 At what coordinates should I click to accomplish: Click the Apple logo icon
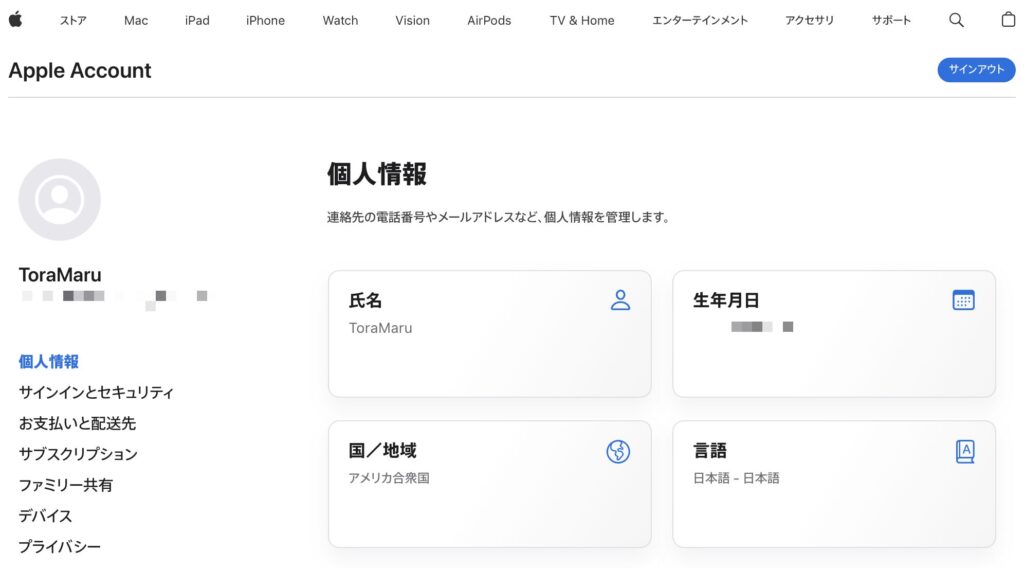pos(16,20)
